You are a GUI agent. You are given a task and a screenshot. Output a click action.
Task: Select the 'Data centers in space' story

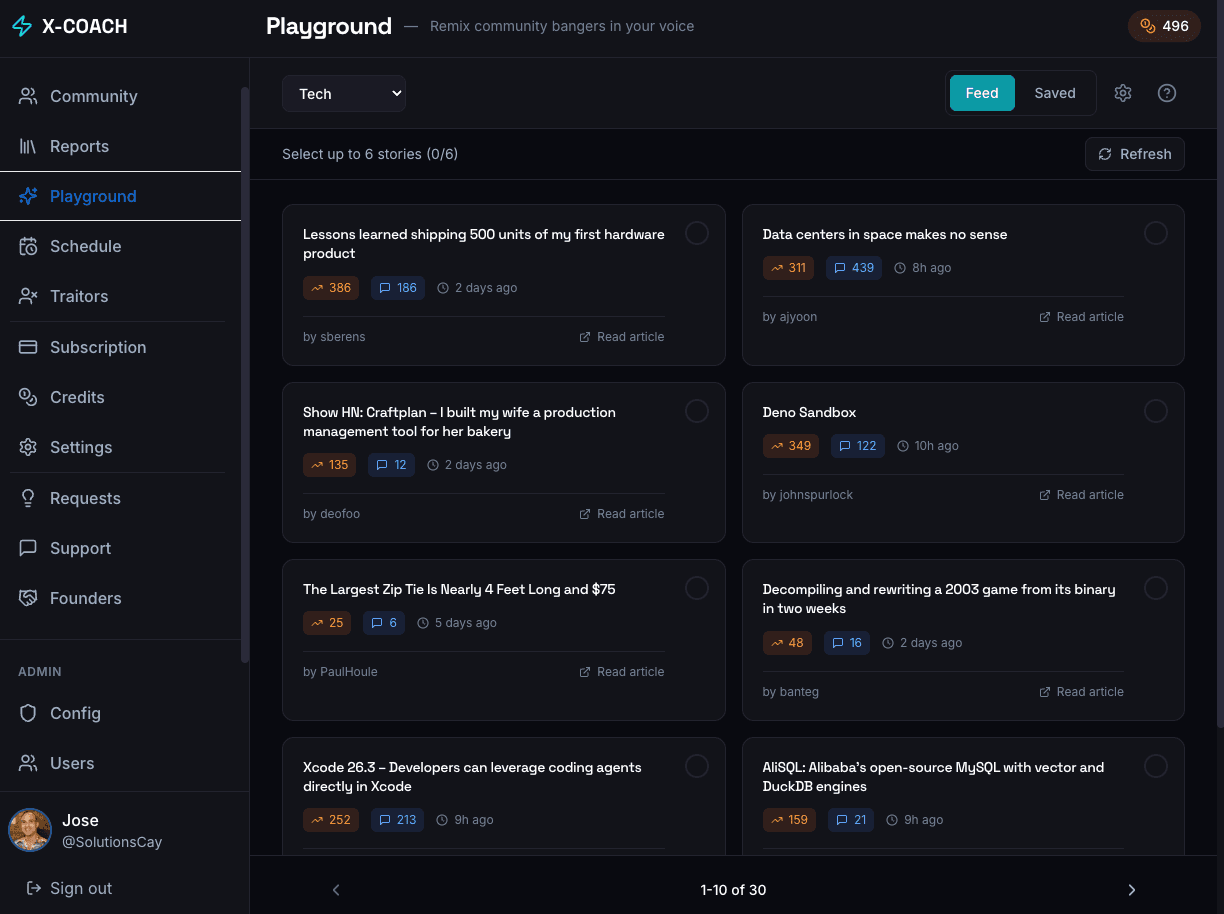point(1155,233)
